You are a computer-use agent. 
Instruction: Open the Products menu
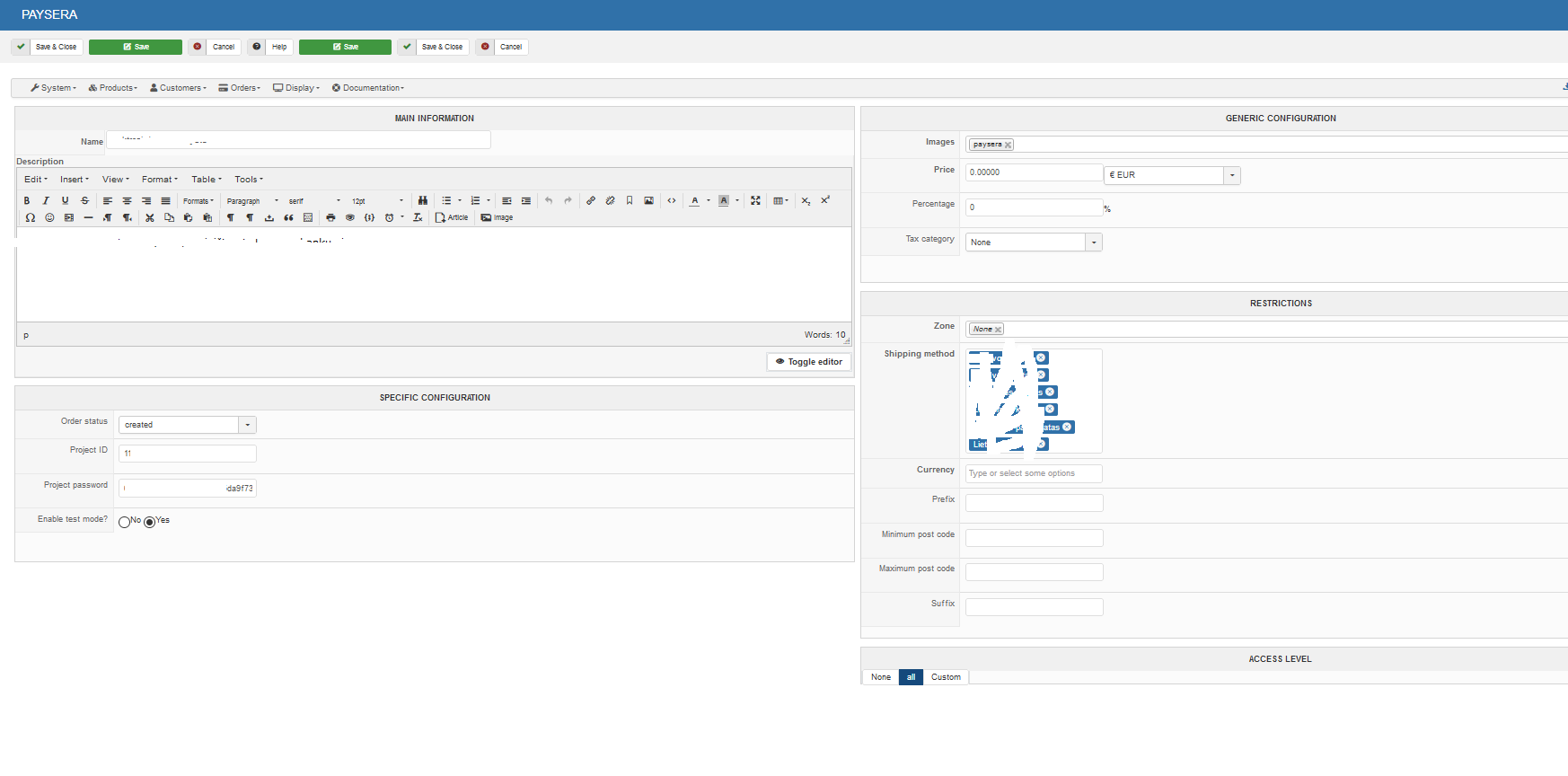coord(113,88)
